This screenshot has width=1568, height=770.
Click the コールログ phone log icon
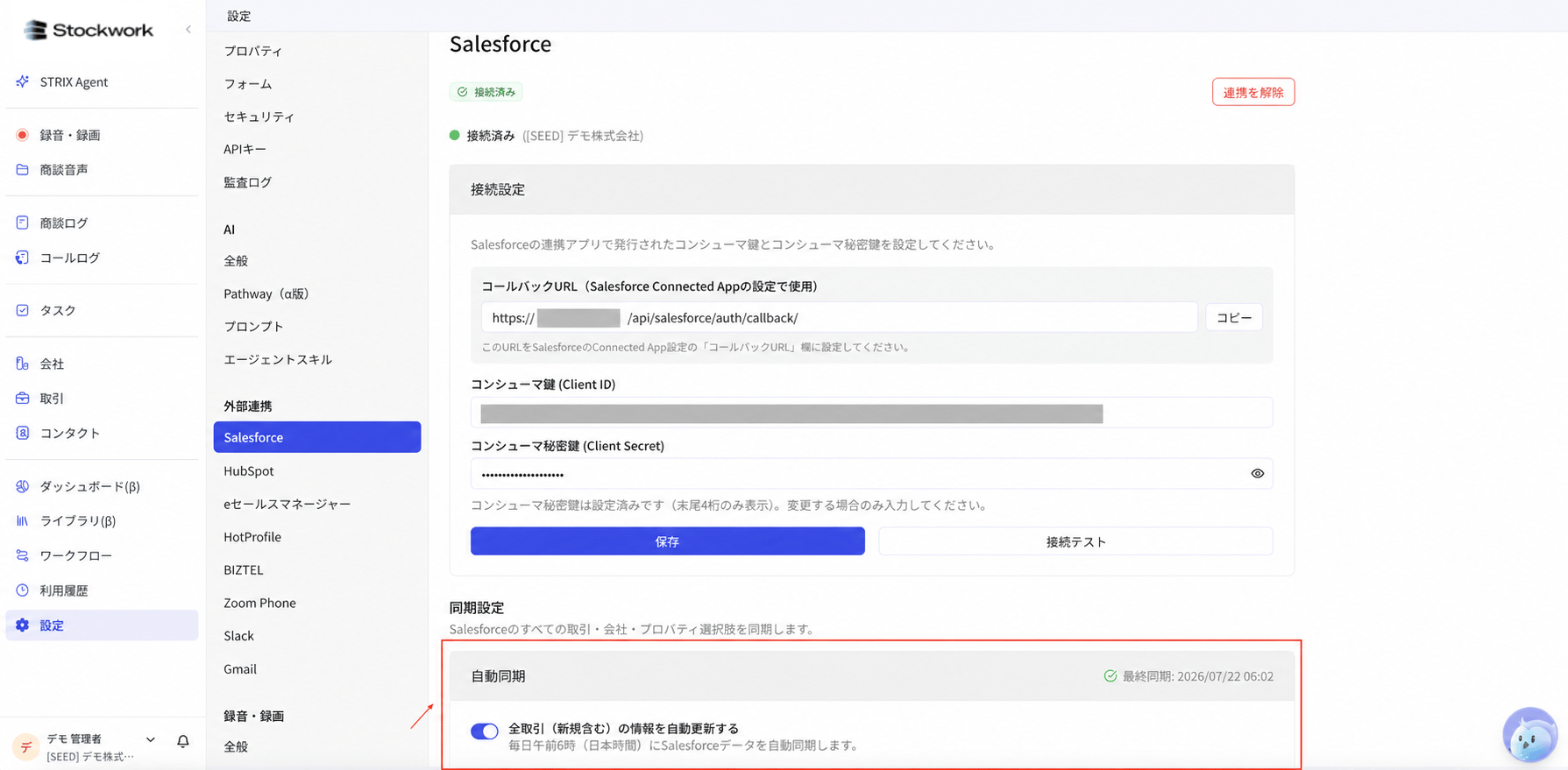pyautogui.click(x=23, y=258)
